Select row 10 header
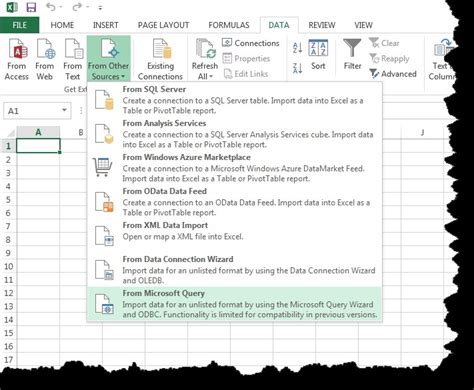This screenshot has height=390, width=474. 8,266
